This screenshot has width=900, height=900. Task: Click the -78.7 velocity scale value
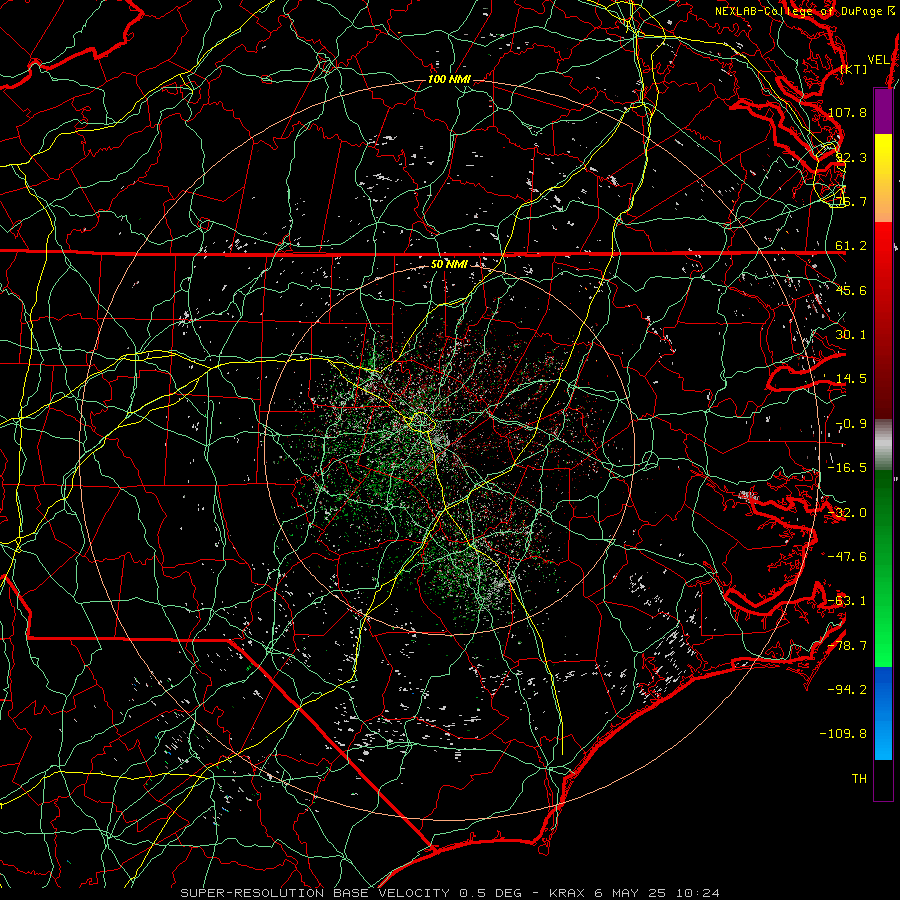(x=847, y=646)
